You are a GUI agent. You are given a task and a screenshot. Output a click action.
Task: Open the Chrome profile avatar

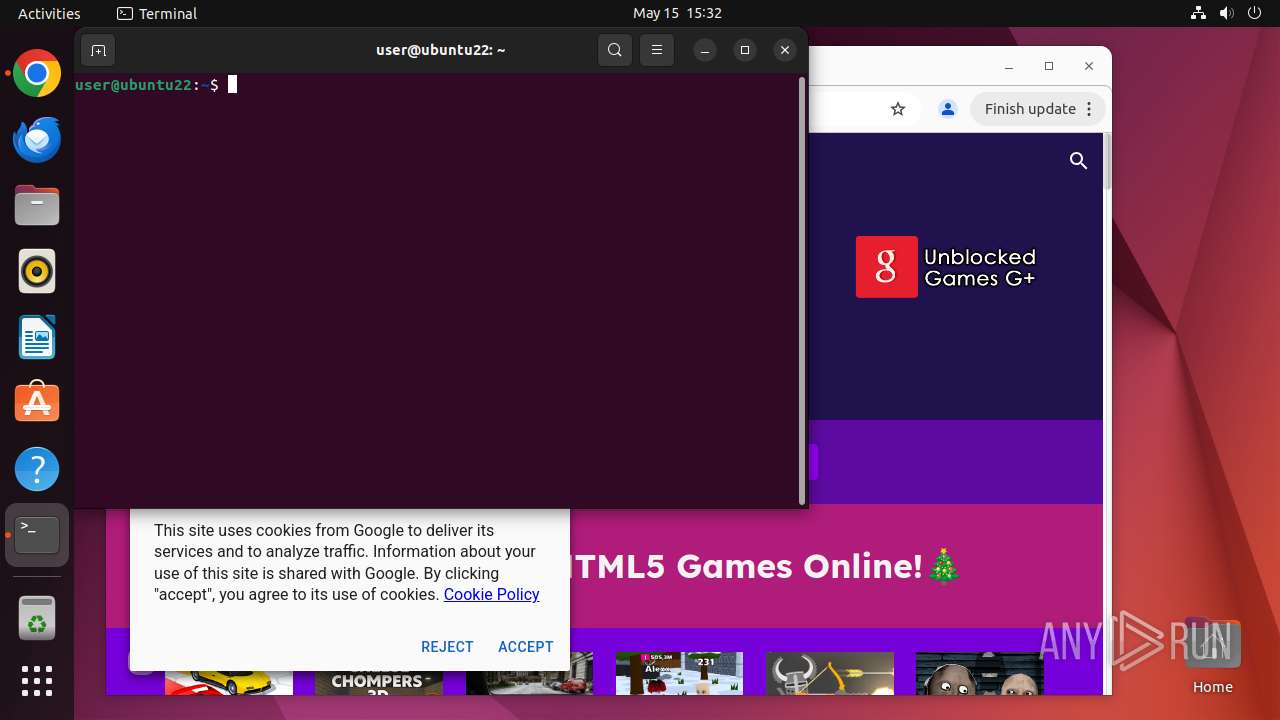click(948, 109)
